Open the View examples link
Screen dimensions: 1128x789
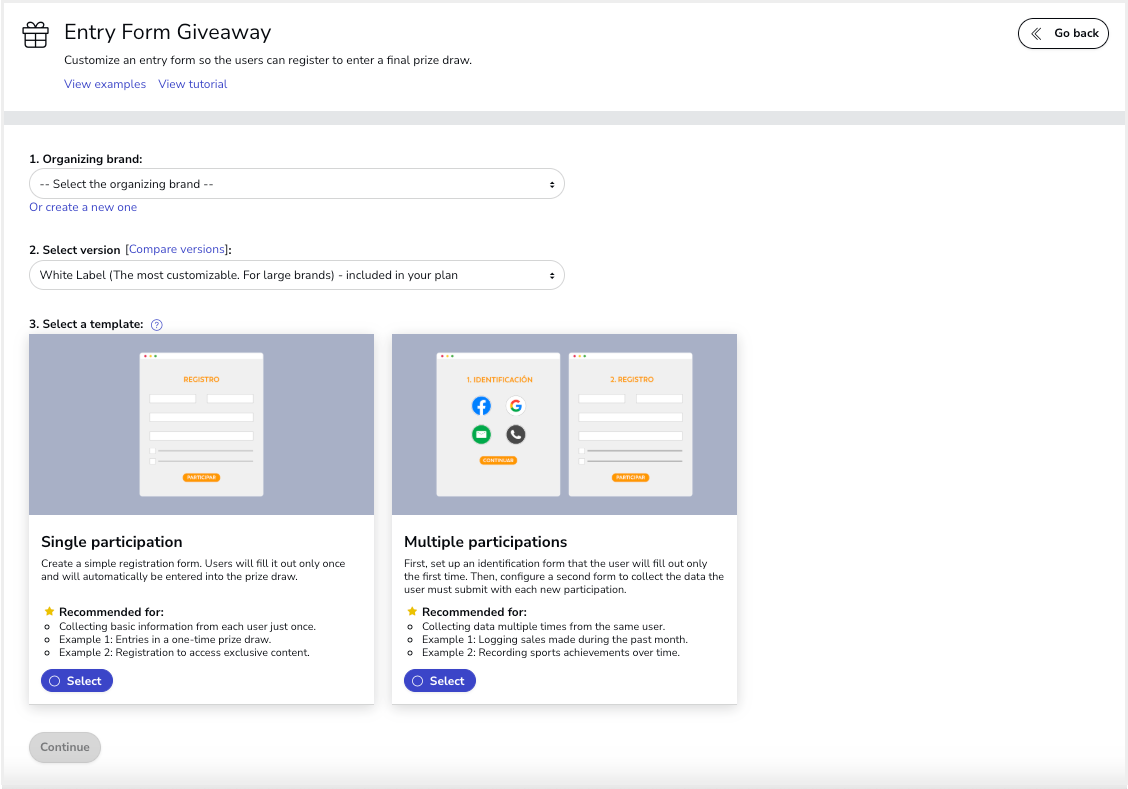[105, 84]
